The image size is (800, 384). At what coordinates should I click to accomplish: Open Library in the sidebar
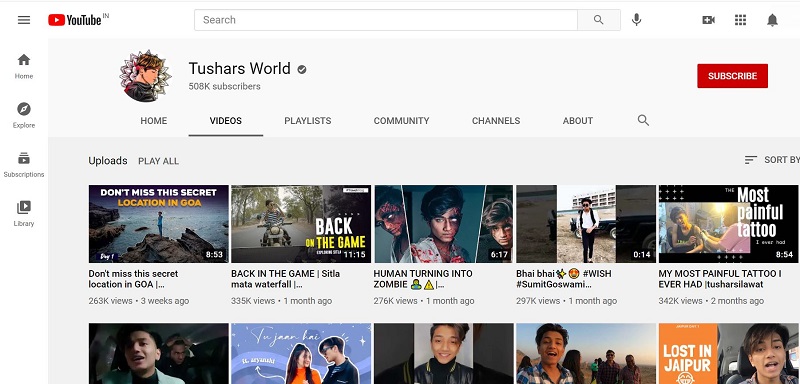24,213
